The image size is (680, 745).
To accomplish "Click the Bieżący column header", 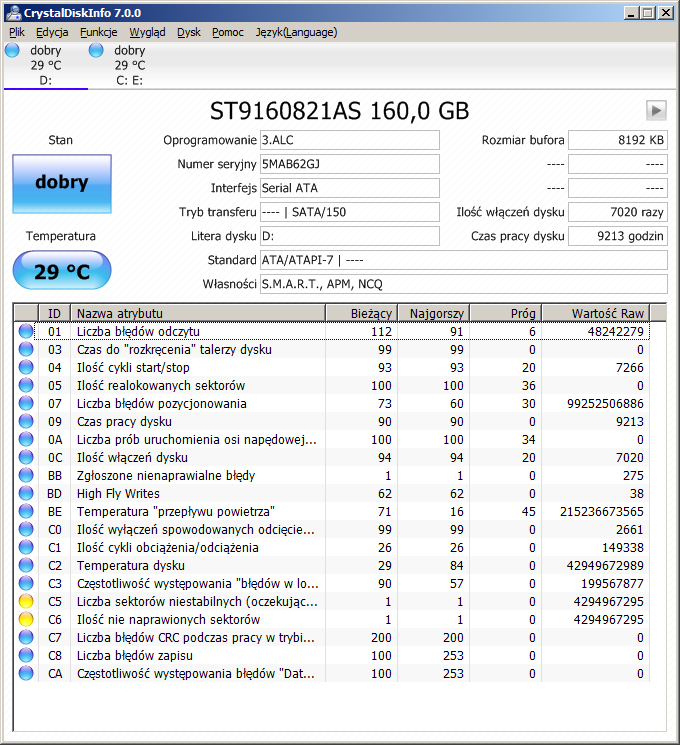I will tap(361, 313).
